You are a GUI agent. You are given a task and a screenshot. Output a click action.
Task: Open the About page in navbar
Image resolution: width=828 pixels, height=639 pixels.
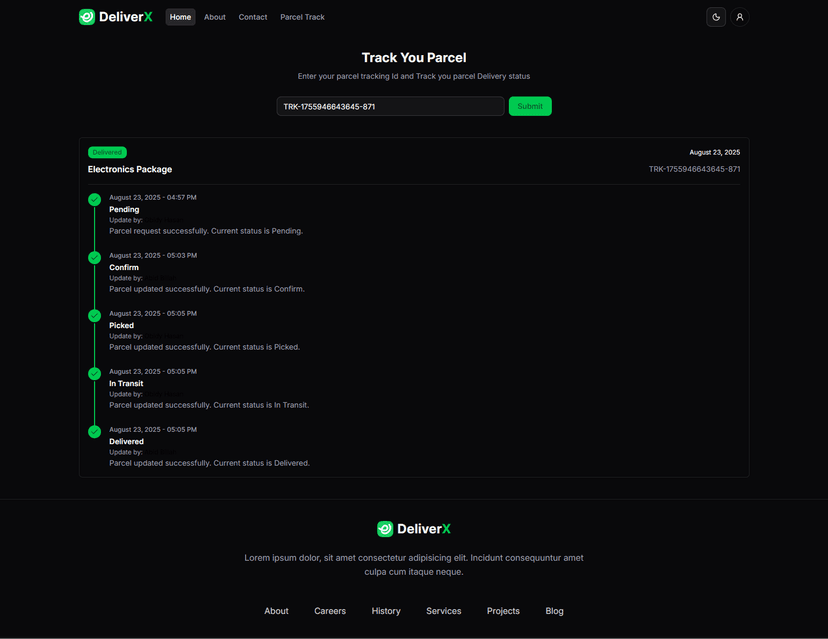tap(215, 17)
